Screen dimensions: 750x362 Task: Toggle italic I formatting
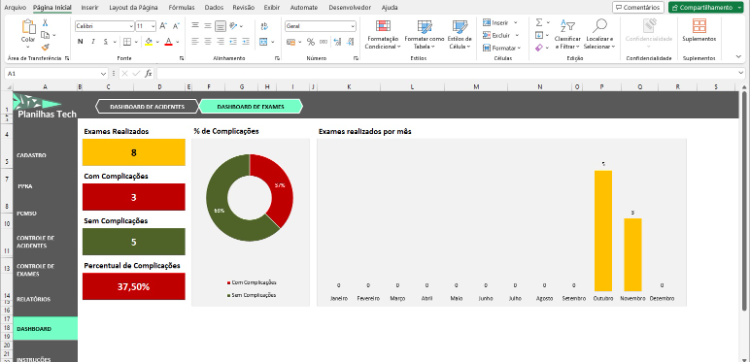tap(93, 42)
